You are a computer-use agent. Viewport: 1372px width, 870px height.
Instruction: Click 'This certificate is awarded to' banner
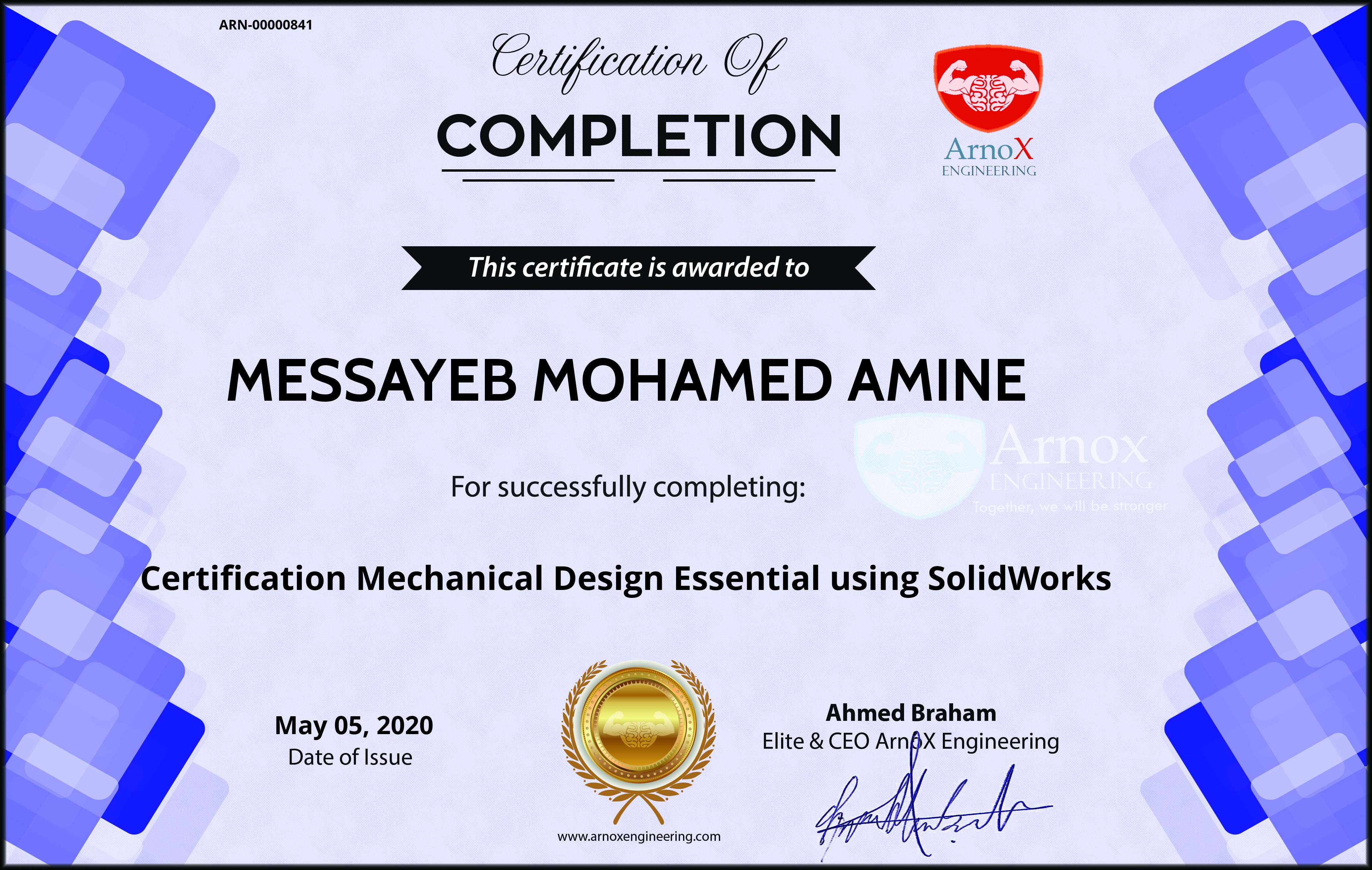pyautogui.click(x=638, y=268)
